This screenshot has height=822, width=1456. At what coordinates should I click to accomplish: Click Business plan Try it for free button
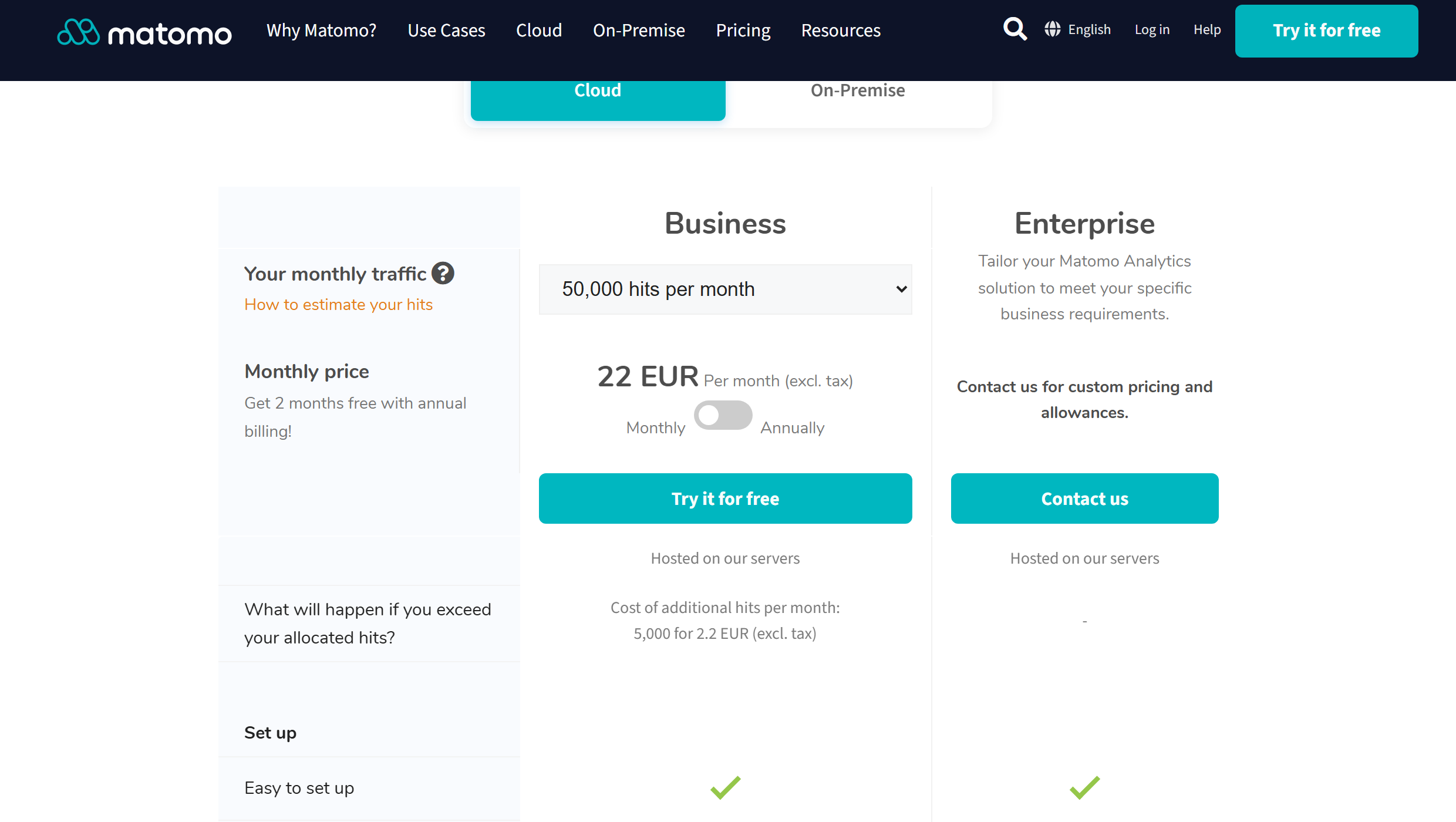click(x=725, y=498)
